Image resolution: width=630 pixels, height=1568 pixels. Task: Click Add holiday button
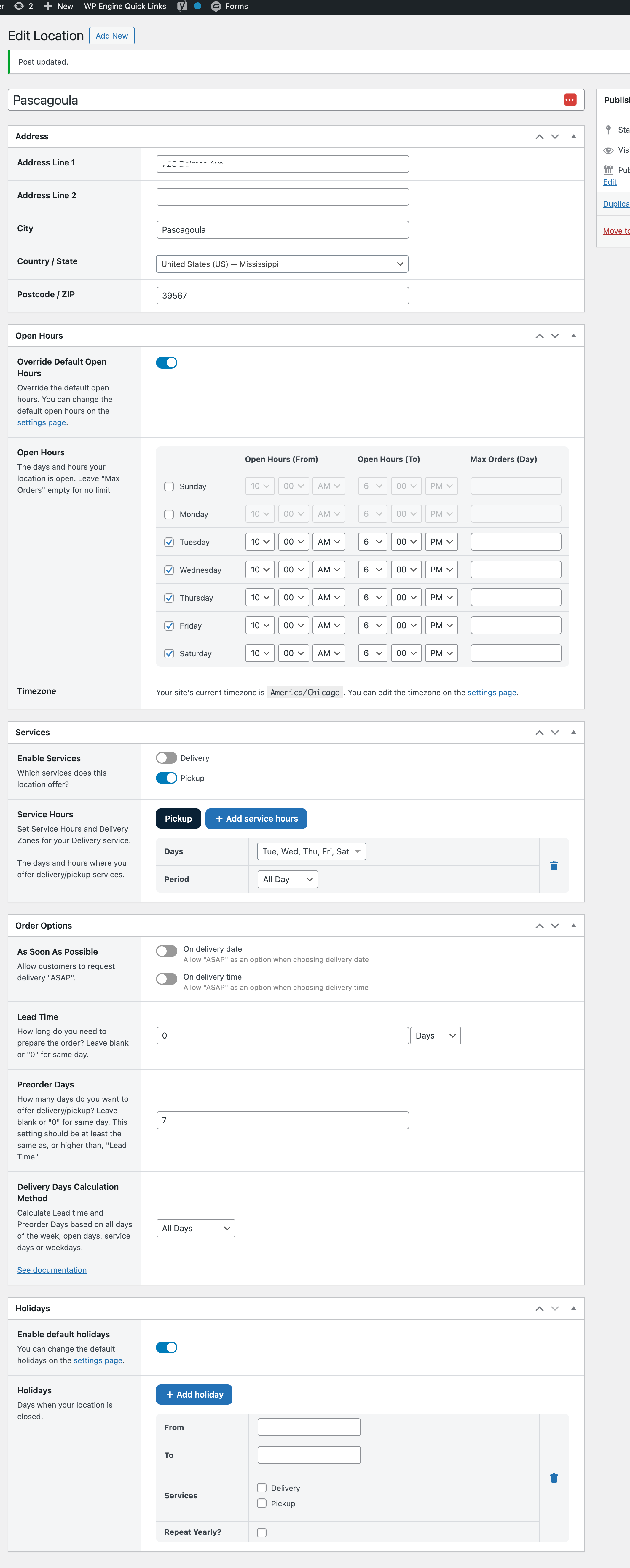(194, 1395)
